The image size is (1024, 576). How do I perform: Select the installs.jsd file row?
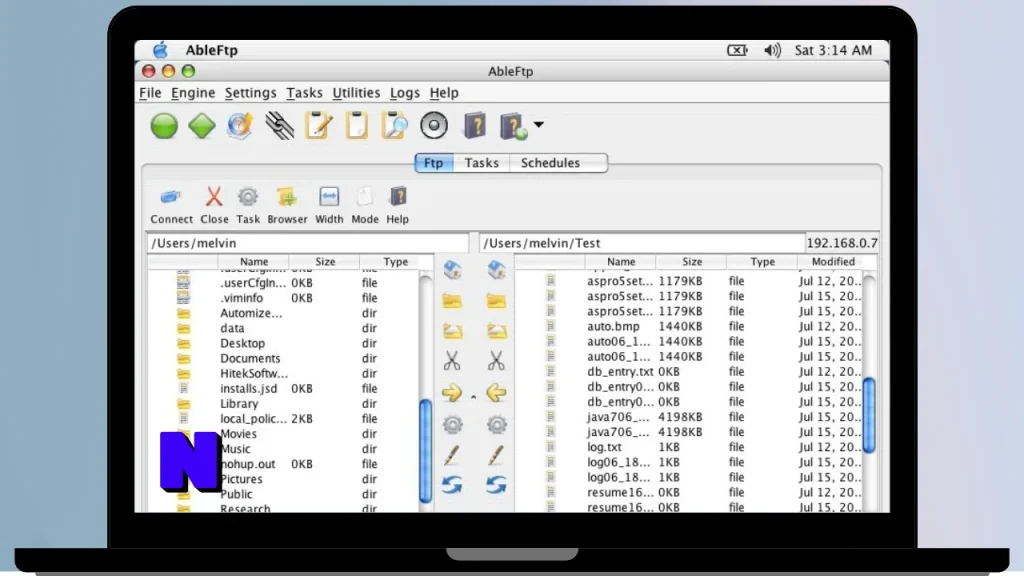pyautogui.click(x=283, y=388)
